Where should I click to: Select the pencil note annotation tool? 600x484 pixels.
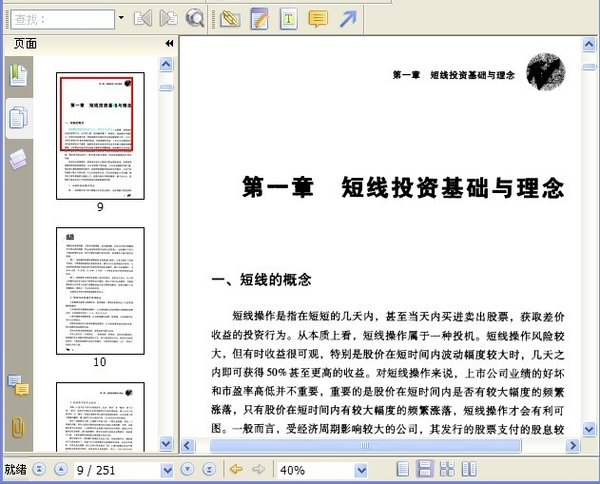click(x=259, y=19)
